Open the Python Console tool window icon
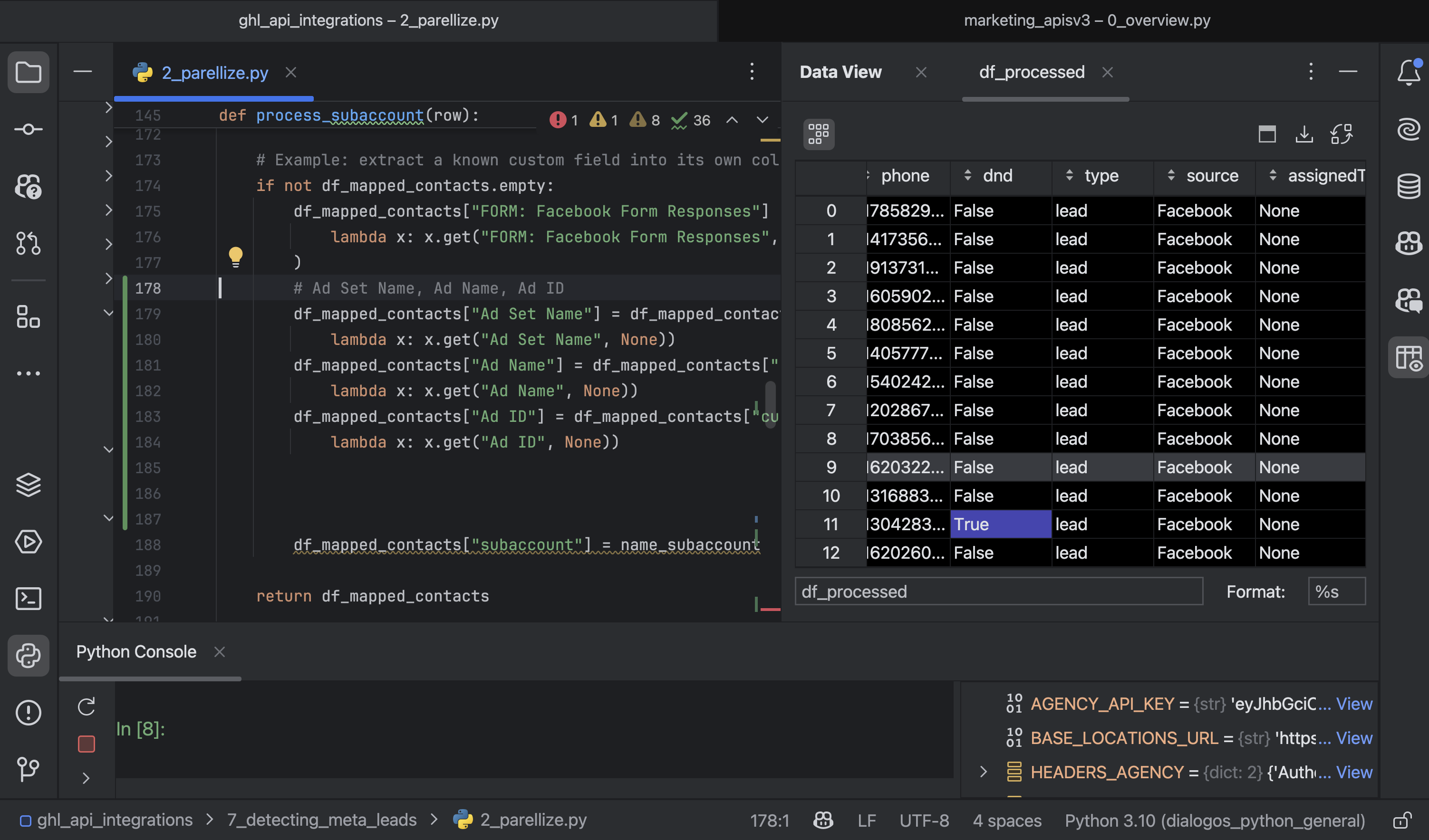The image size is (1429, 840). point(29,655)
